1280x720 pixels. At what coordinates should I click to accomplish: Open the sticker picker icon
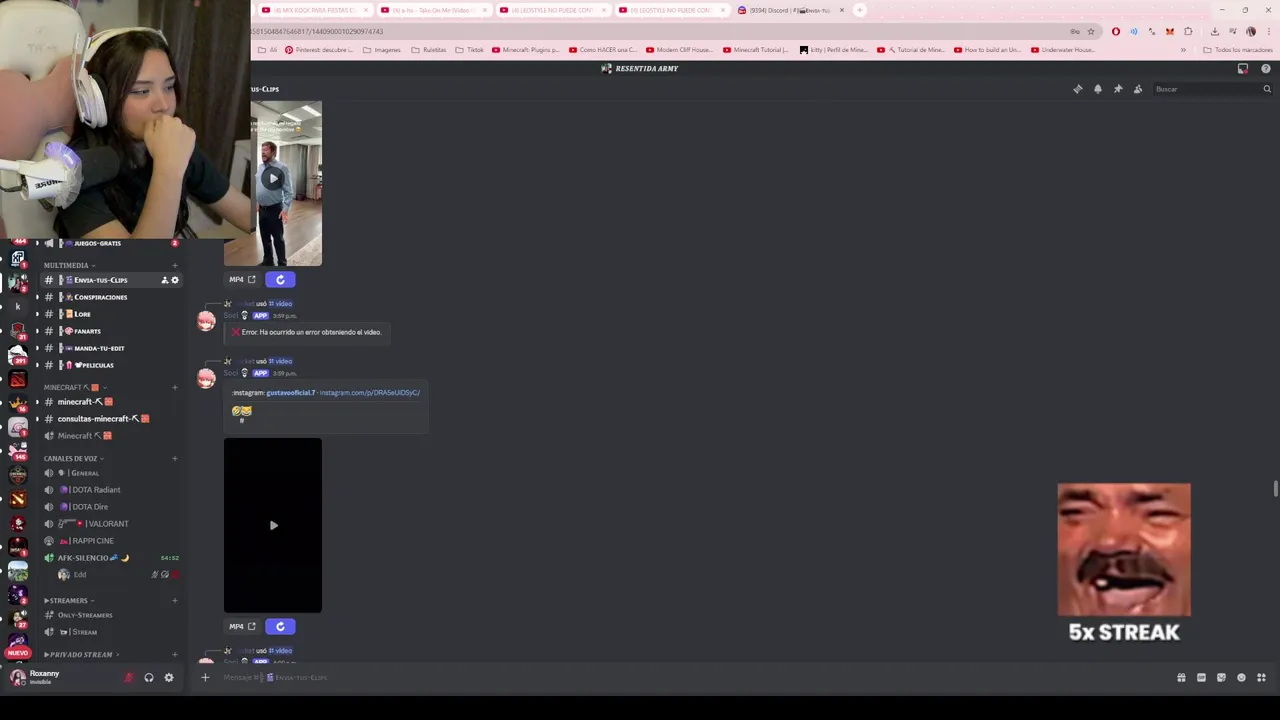coord(1221,677)
